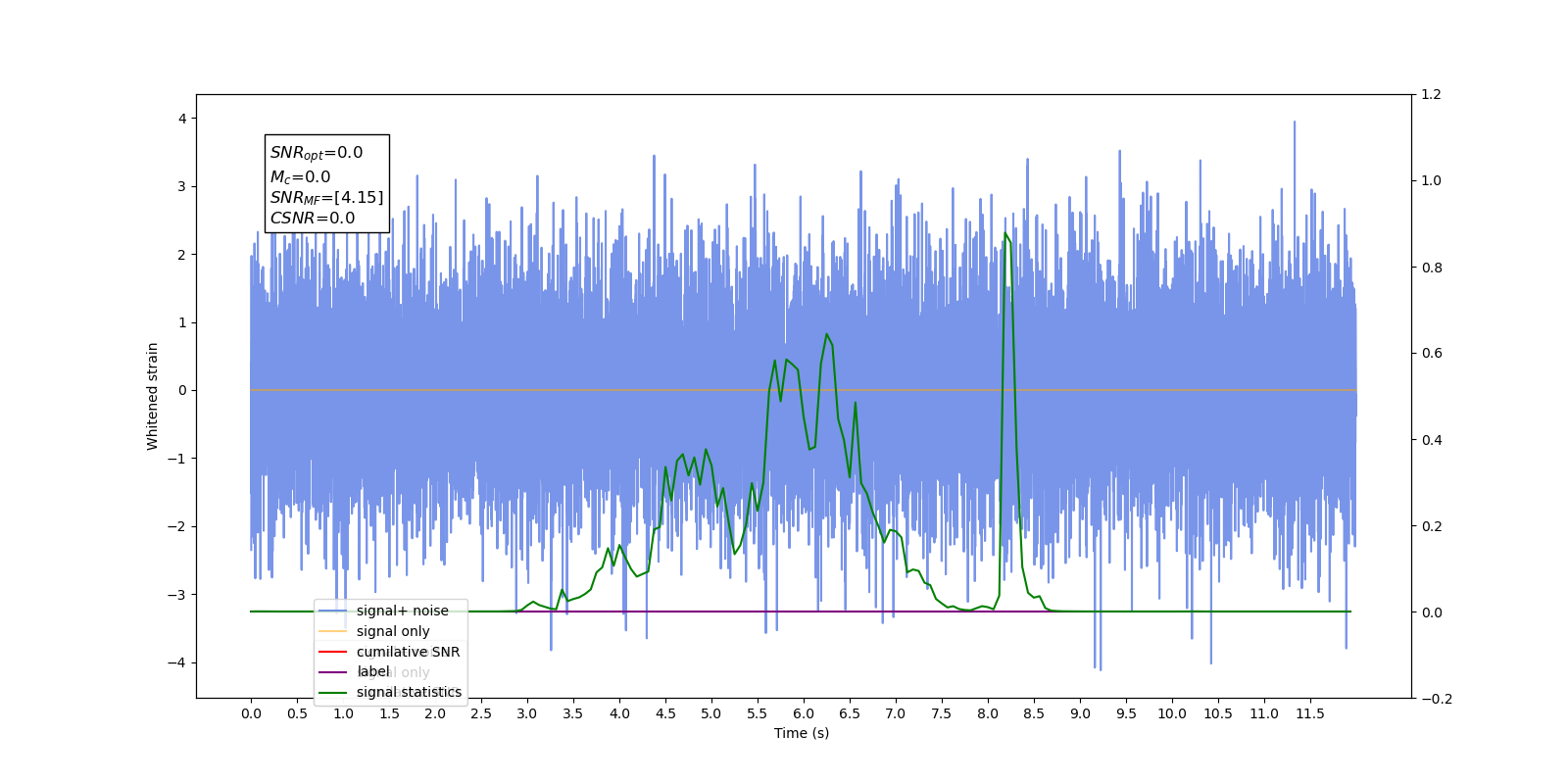Click the 'Time (s)' x-axis label
Viewport: 1568px width, 784px height.
coord(802,733)
